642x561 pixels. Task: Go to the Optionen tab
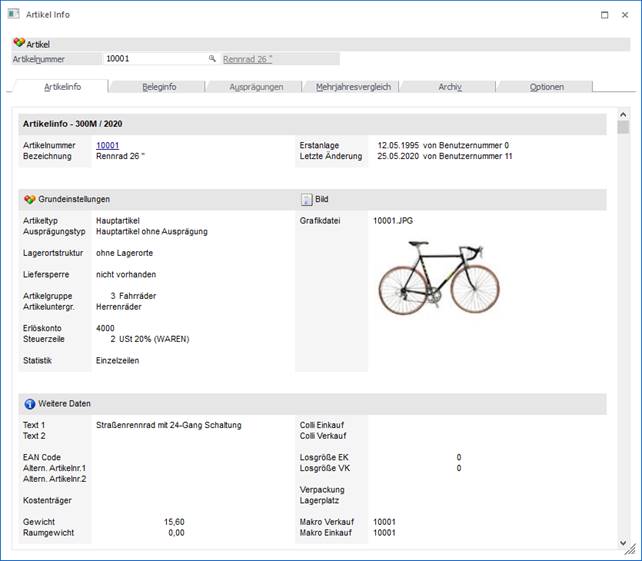tap(546, 87)
